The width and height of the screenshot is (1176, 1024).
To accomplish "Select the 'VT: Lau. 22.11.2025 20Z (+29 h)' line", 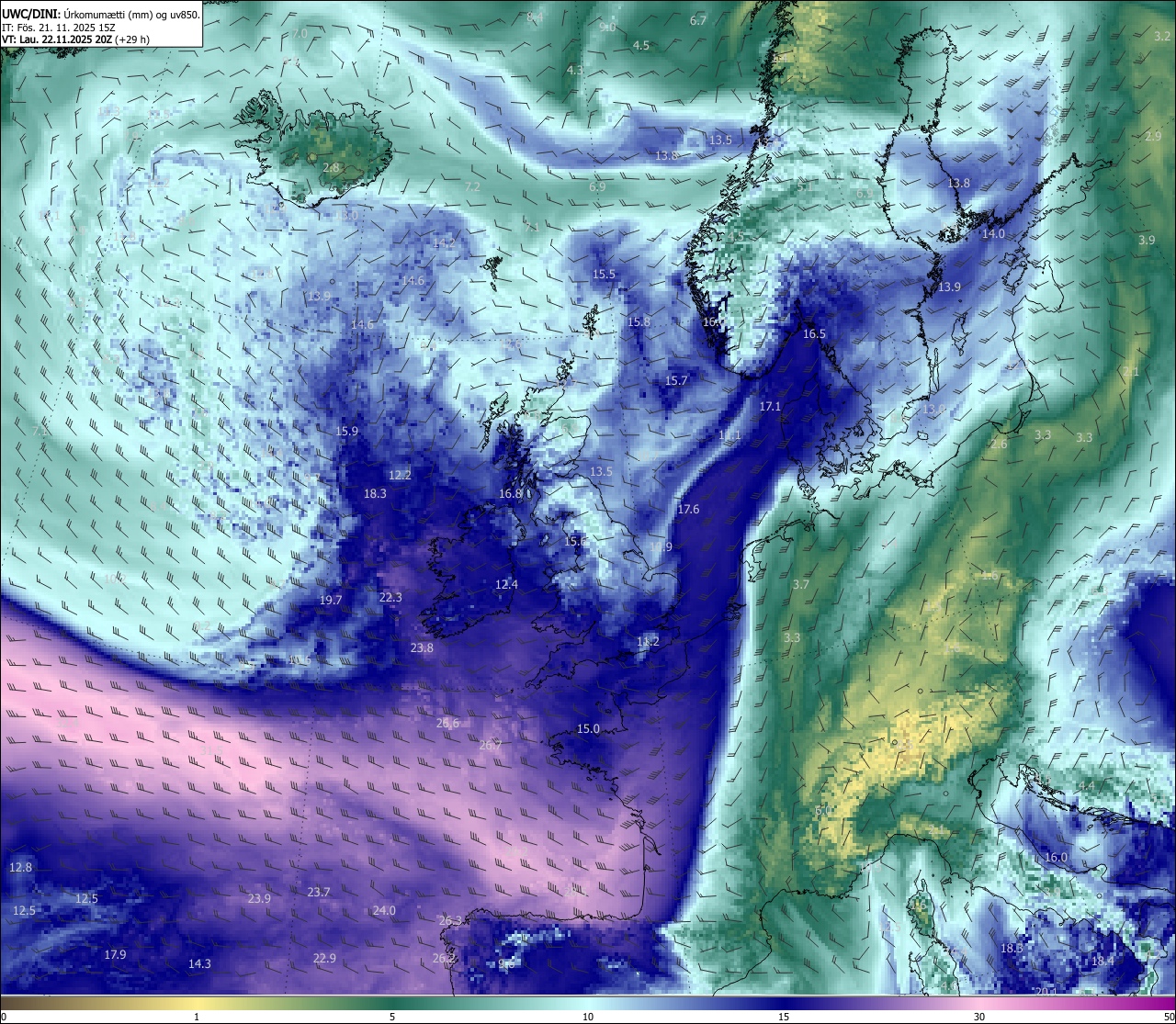I will [76, 39].
